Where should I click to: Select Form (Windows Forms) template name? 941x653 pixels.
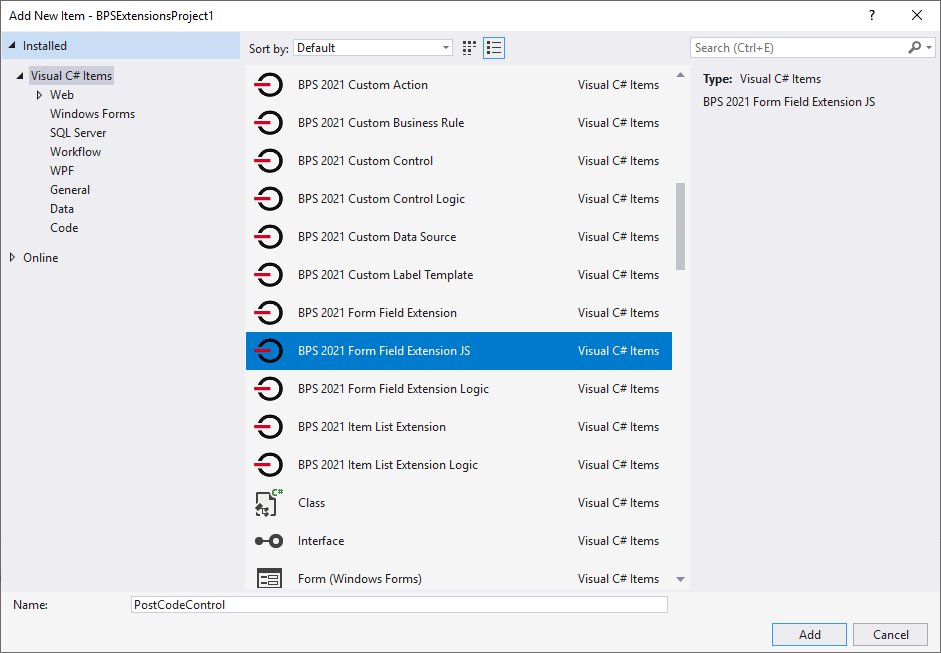[x=359, y=579]
